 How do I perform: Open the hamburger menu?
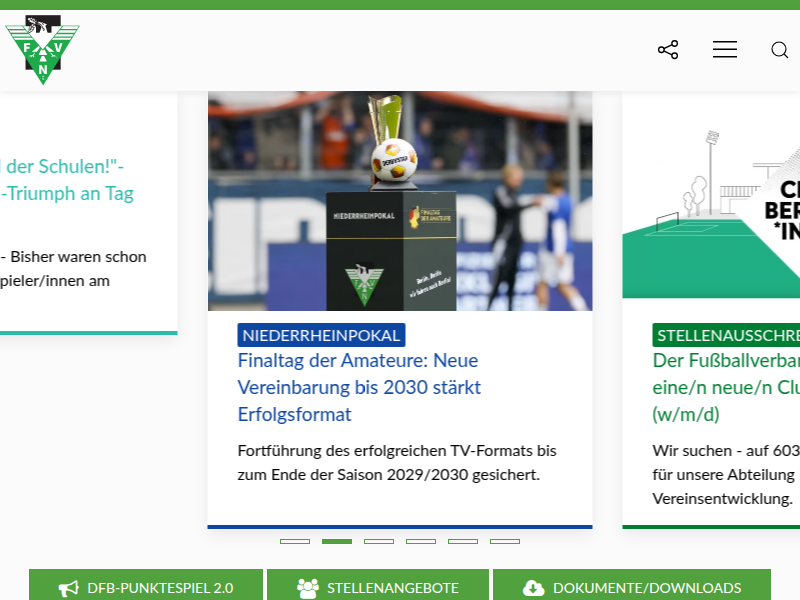point(725,50)
